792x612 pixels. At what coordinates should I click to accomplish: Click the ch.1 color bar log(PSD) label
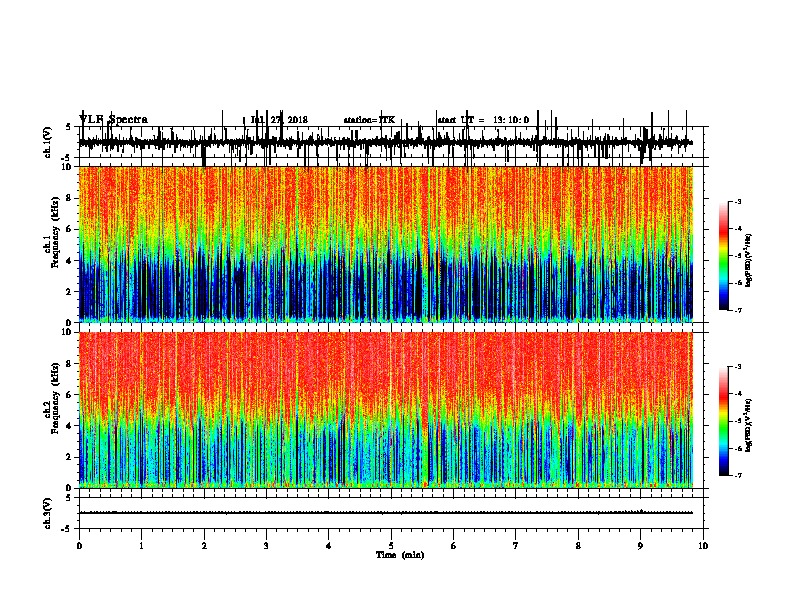tap(748, 260)
